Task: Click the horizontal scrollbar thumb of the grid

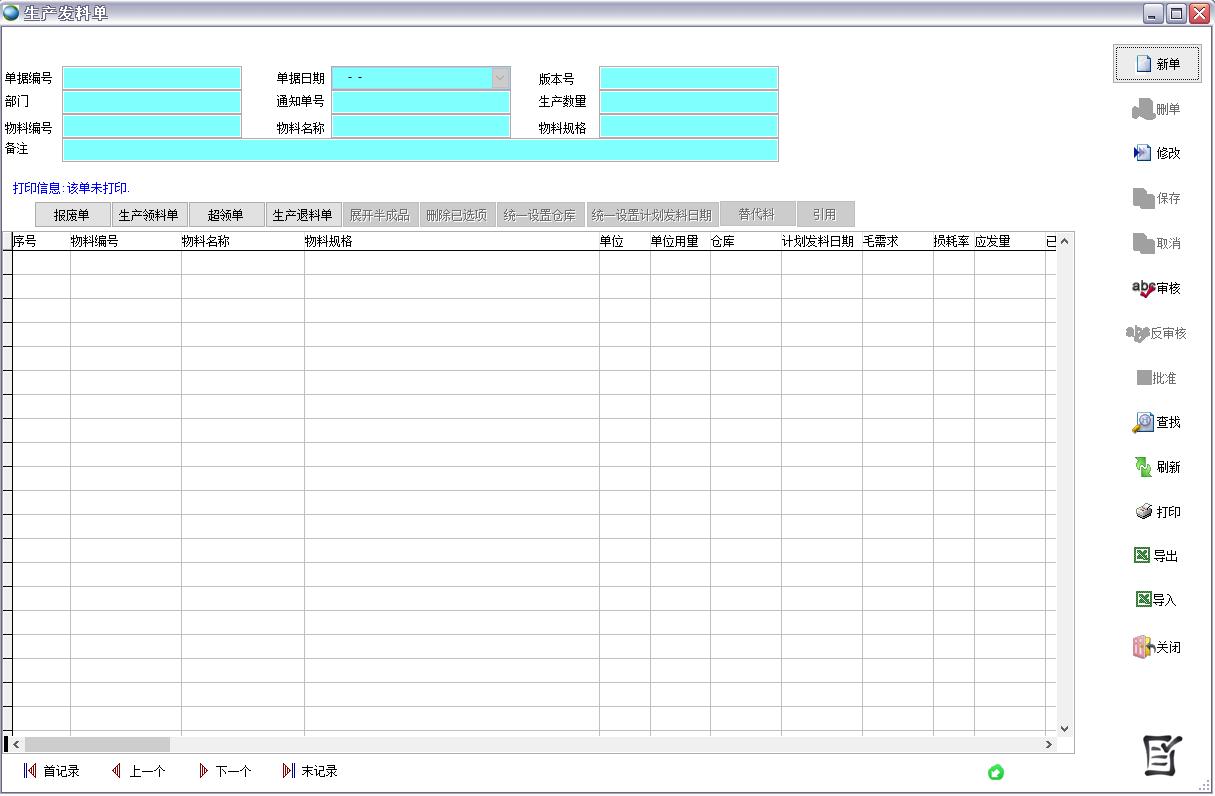Action: [97, 745]
